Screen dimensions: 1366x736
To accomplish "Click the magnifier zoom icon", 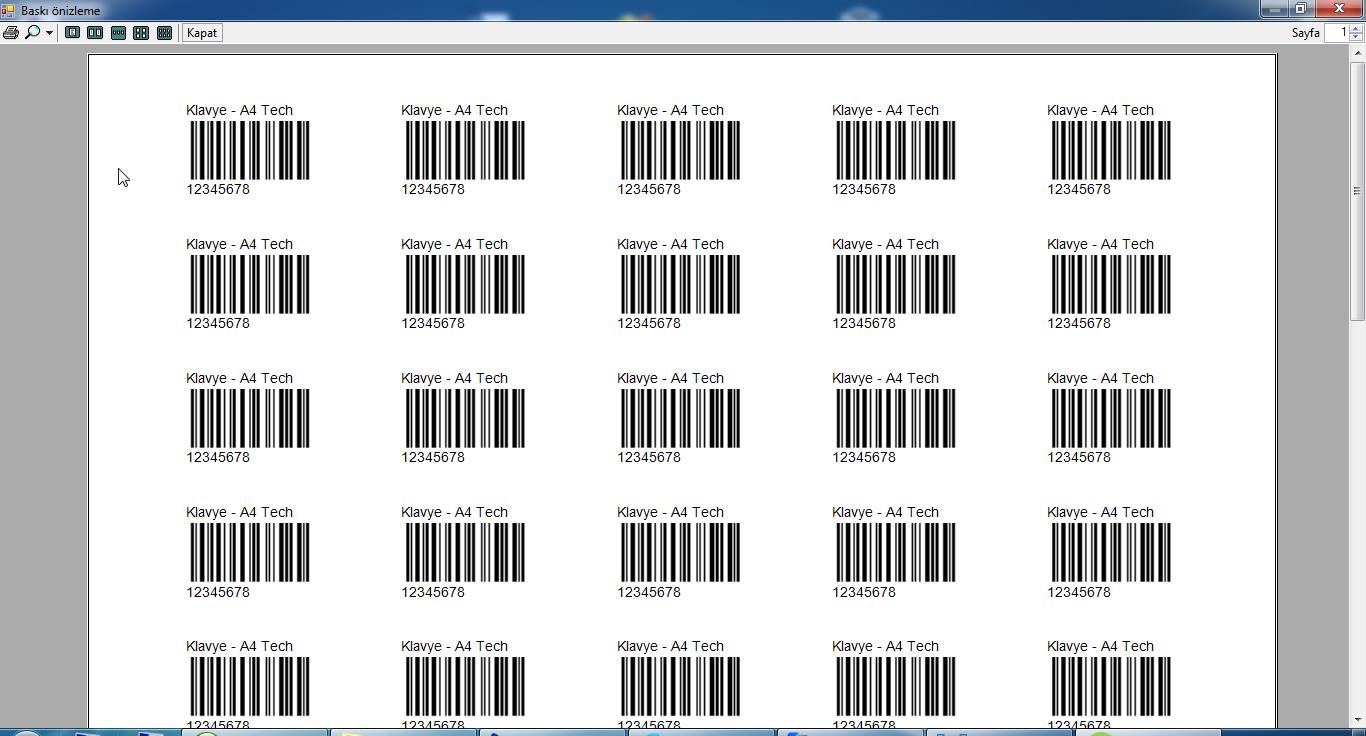I will (x=33, y=33).
